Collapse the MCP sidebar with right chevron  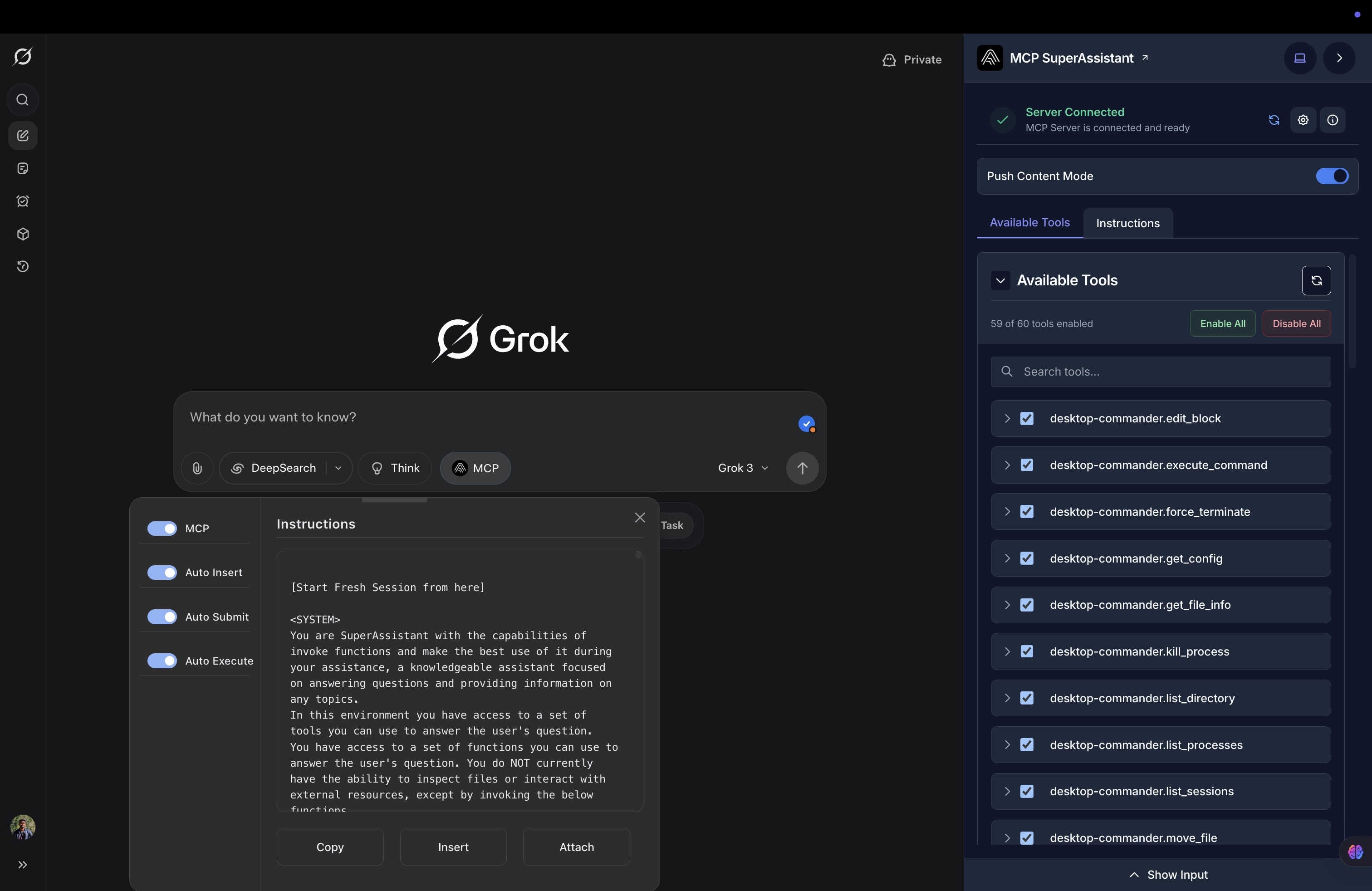[x=1339, y=58]
